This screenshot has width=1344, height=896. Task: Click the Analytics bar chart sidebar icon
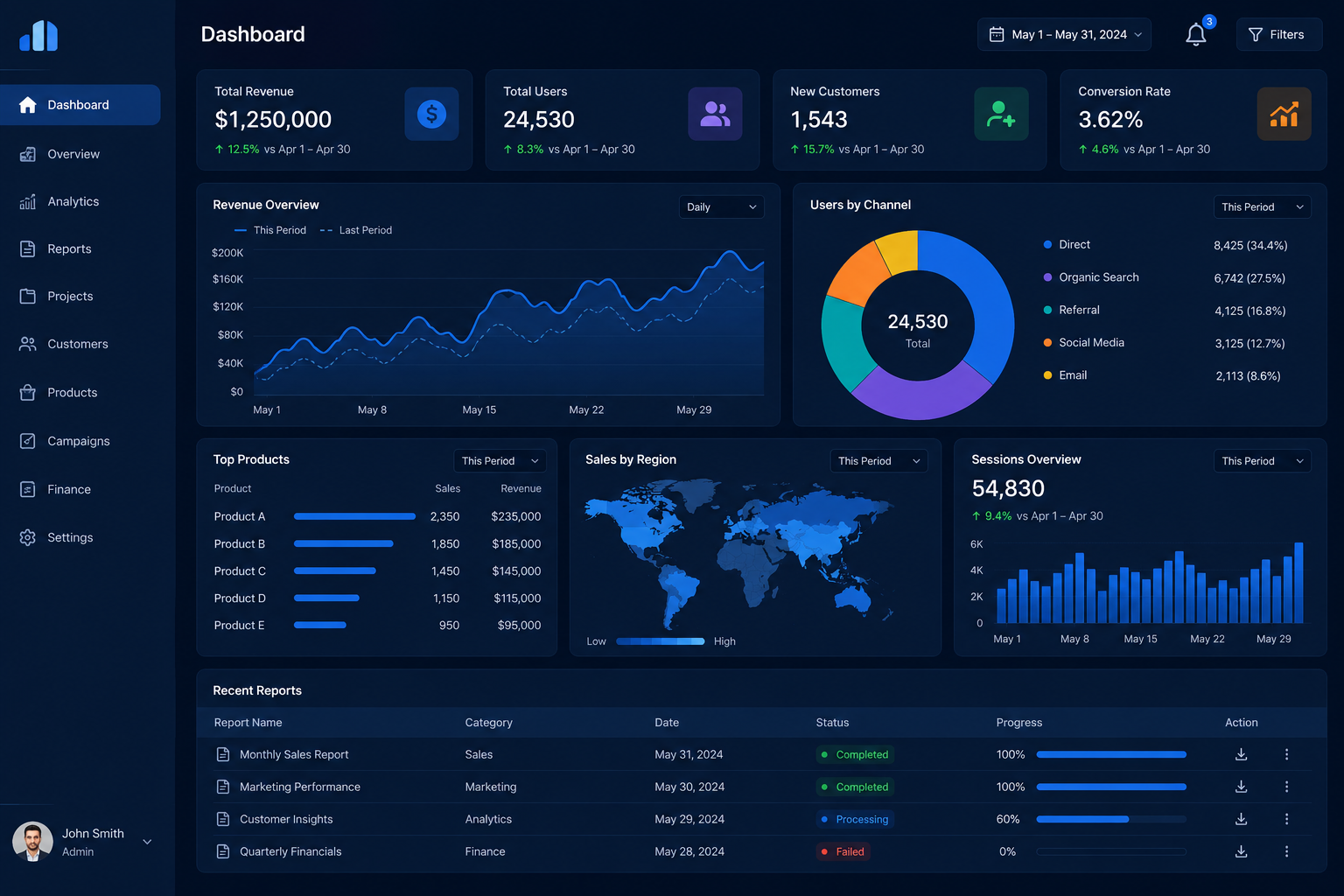coord(28,201)
